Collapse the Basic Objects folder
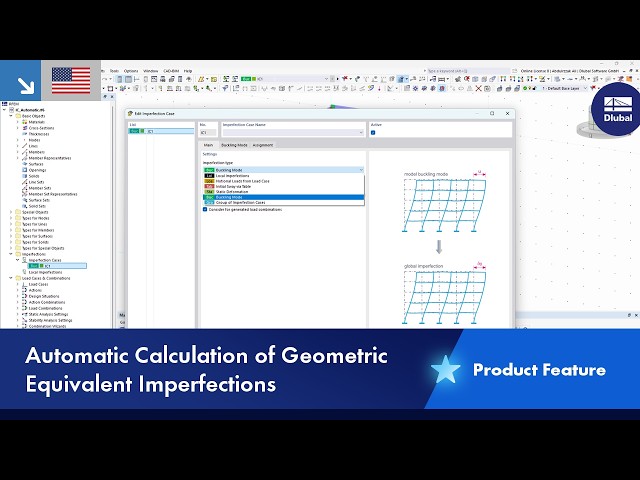The width and height of the screenshot is (640, 480). pos(11,116)
